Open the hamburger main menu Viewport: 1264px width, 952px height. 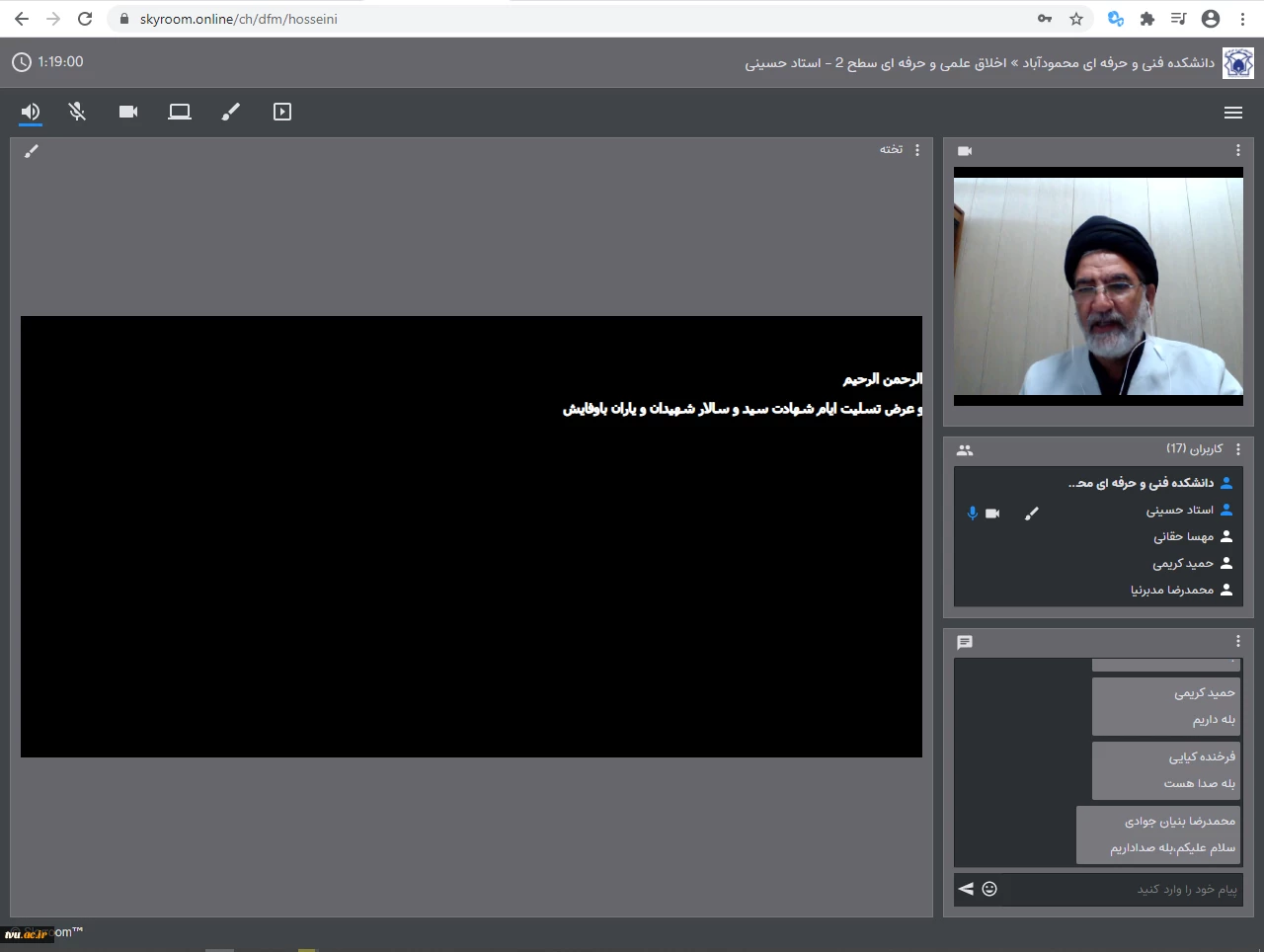1233,113
